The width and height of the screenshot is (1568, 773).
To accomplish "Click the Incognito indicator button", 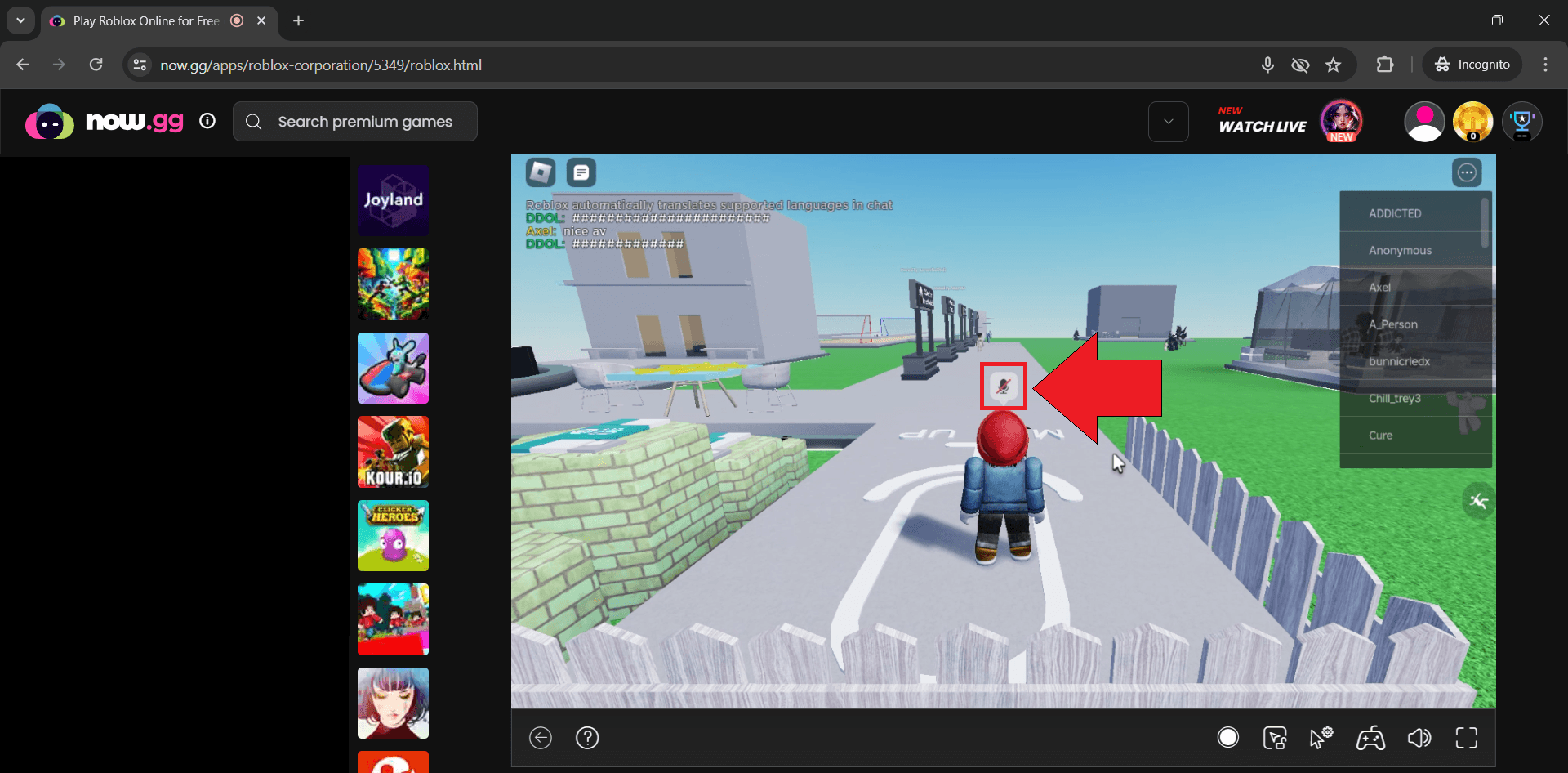I will [1472, 65].
